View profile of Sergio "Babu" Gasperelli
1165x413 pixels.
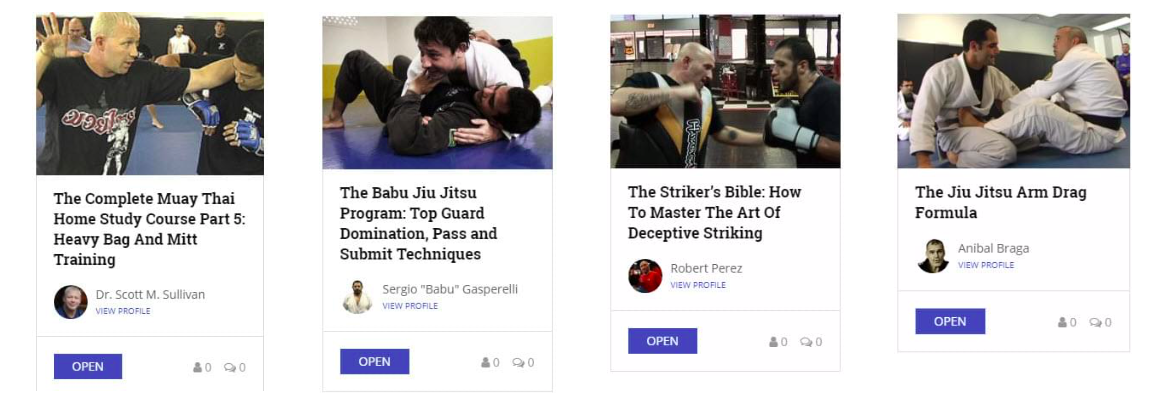pos(410,306)
